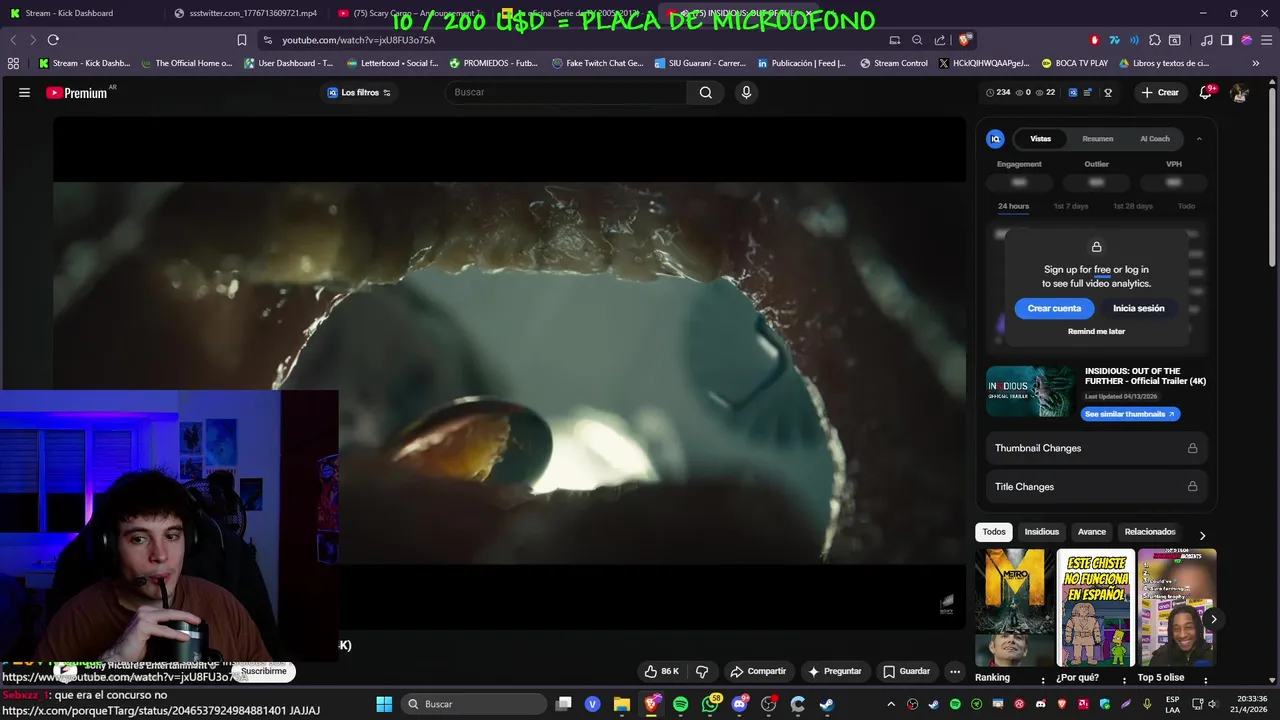Open Spotify from the Windows taskbar
1280x720 pixels.
coord(681,704)
